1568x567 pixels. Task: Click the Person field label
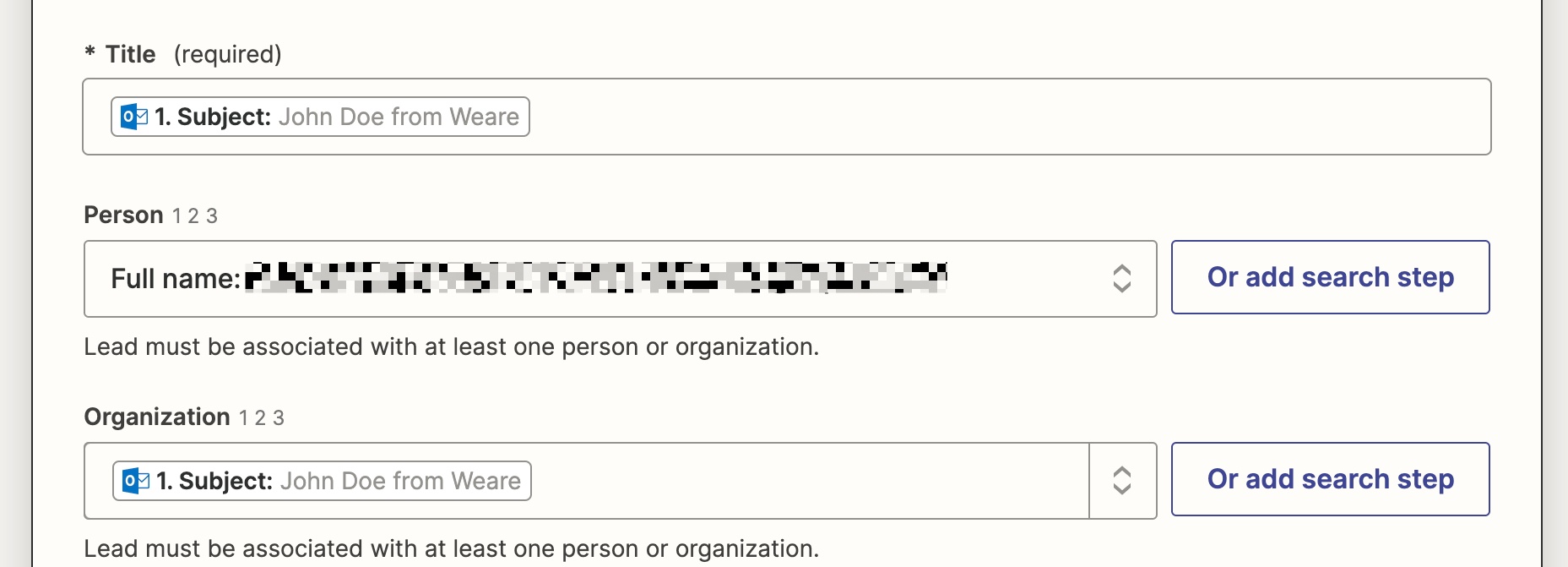123,215
